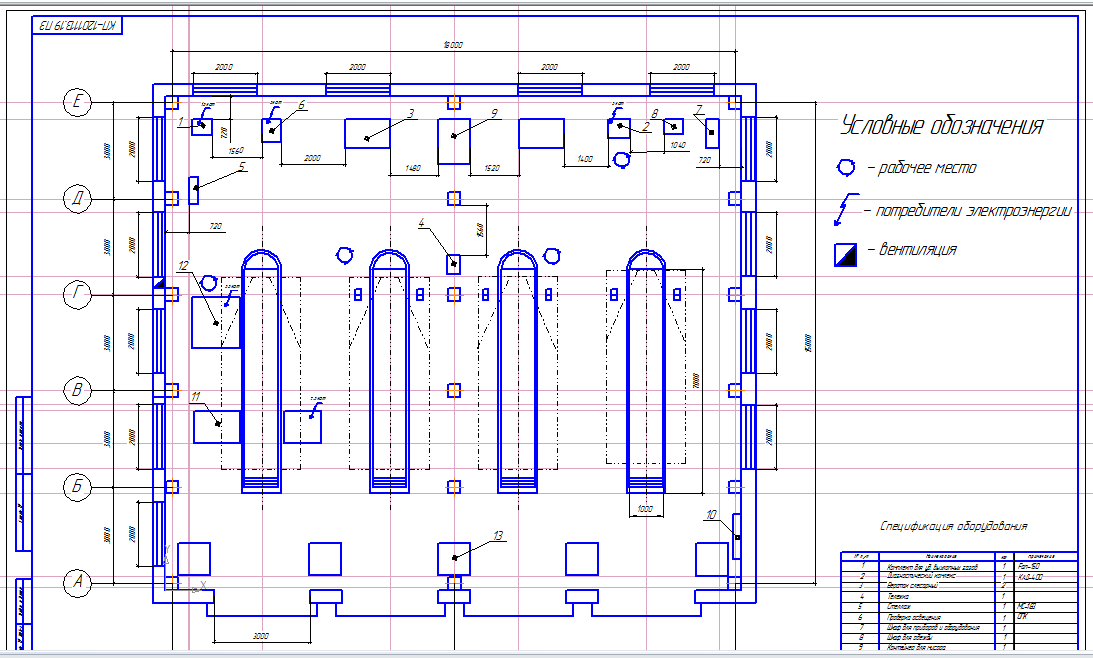The width and height of the screenshot is (1093, 658).
Task: Select the grid axis marker Е
Action: click(x=77, y=102)
